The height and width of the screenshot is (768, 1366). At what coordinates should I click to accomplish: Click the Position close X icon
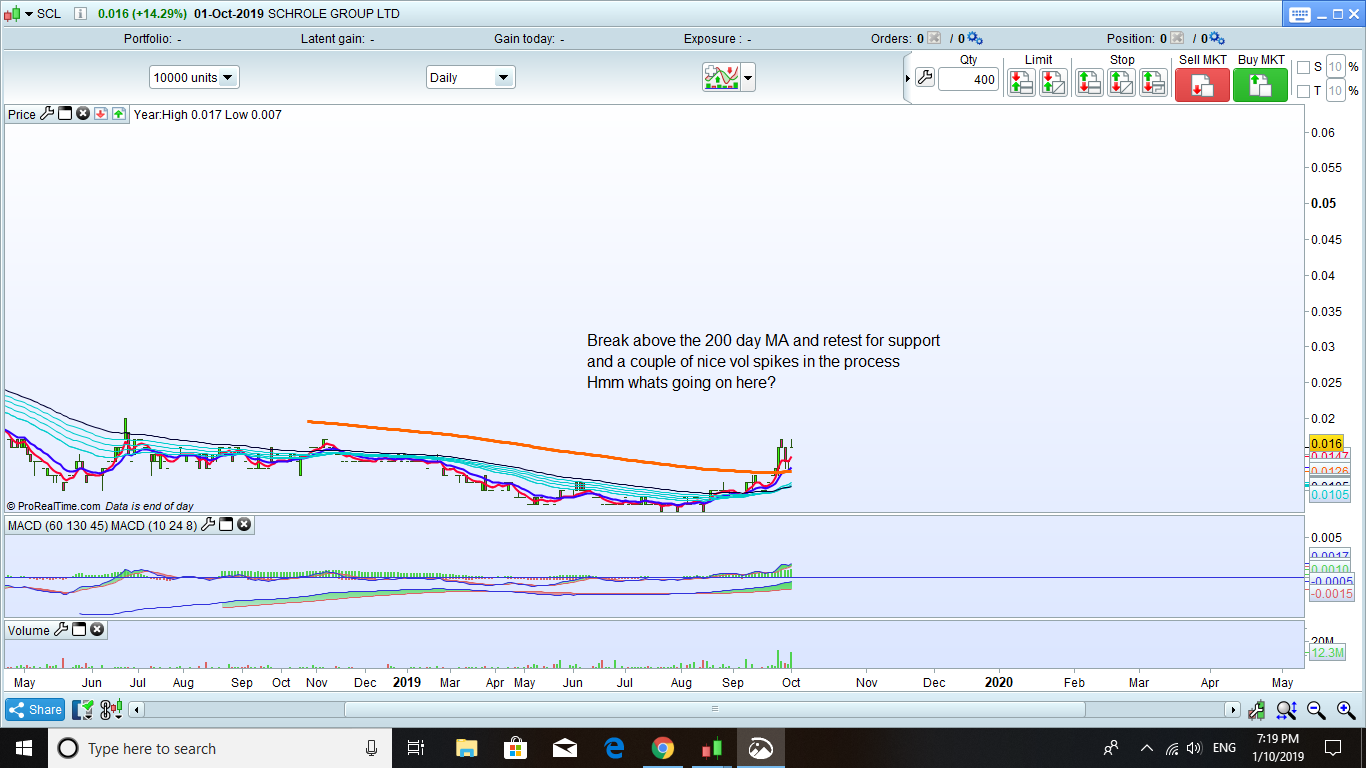(1177, 38)
